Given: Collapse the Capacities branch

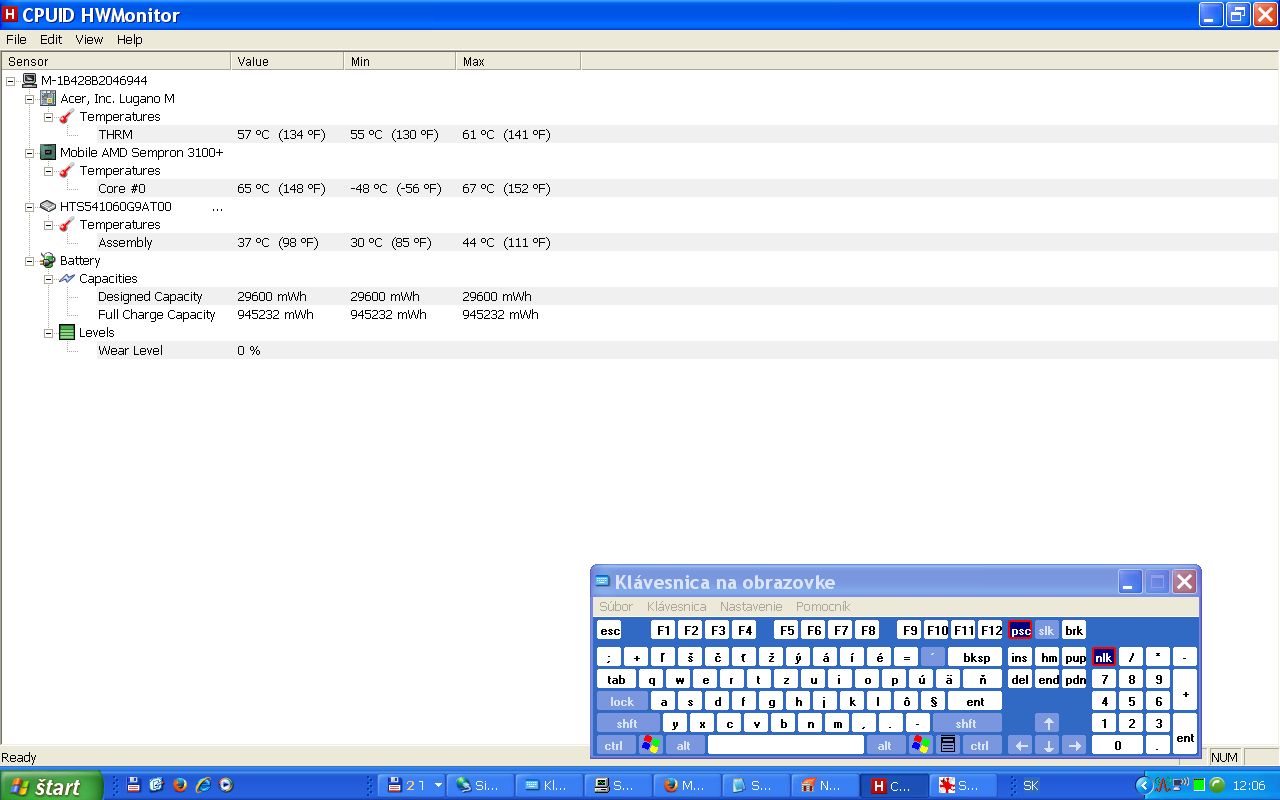Looking at the screenshot, I should (x=48, y=279).
